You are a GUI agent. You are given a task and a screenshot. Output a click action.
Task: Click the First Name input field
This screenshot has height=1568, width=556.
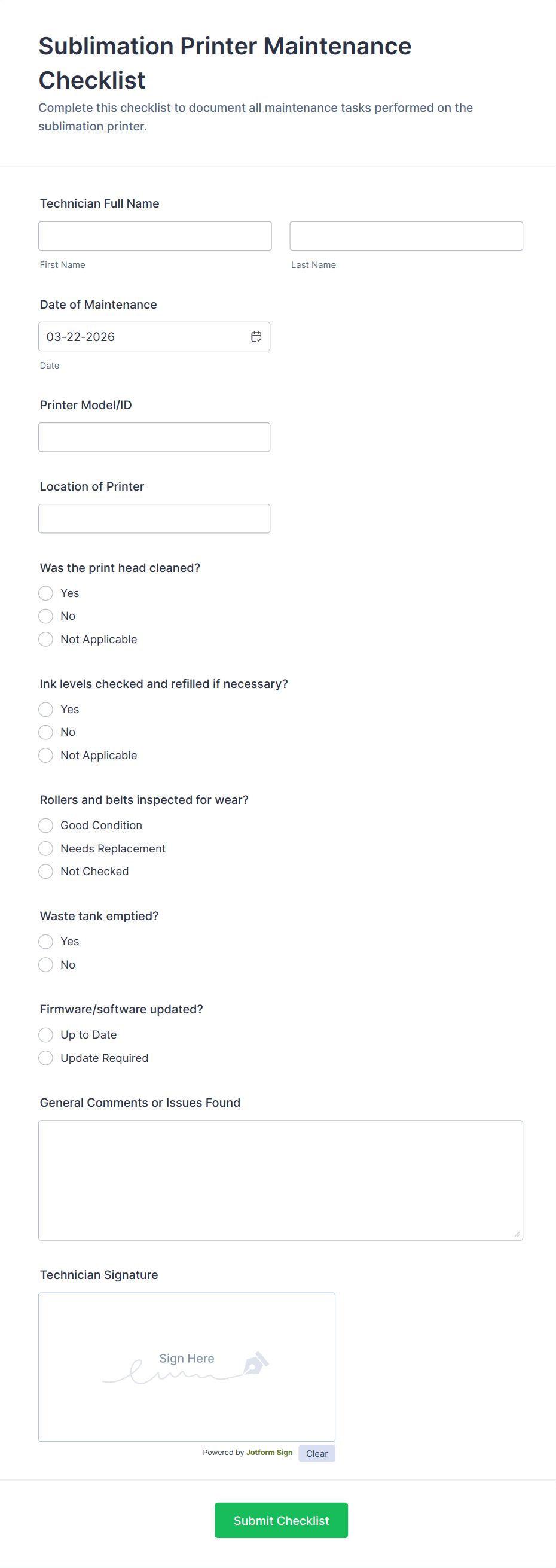(x=154, y=236)
